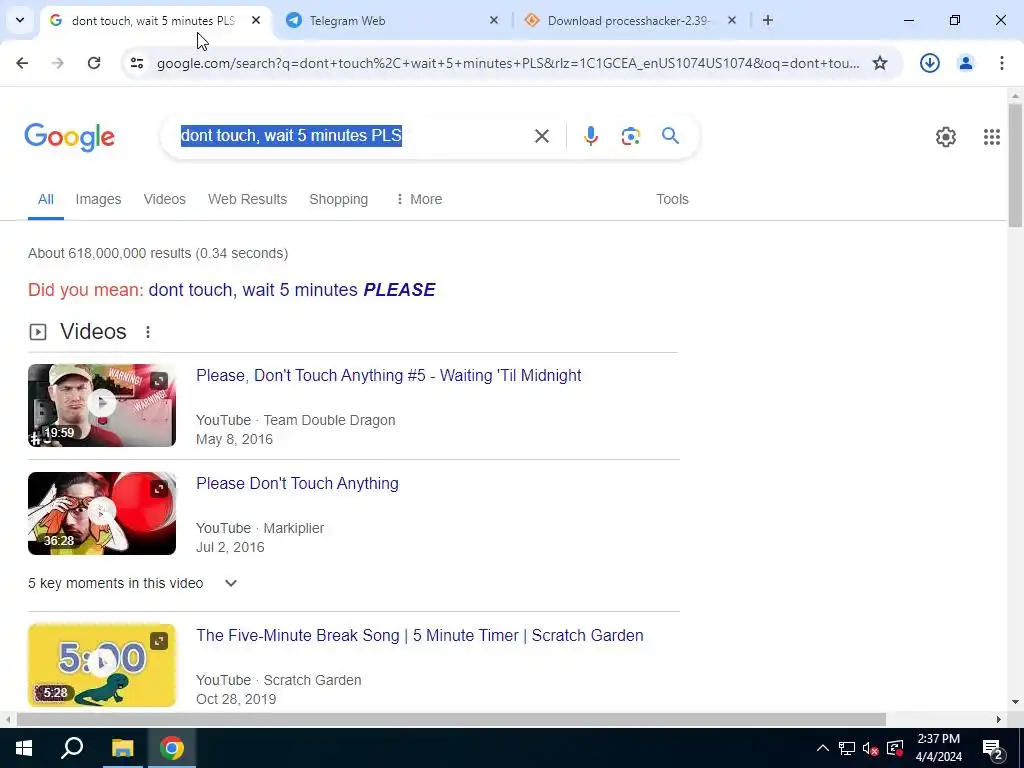Open the network status tray icon
The width and height of the screenshot is (1024, 768).
(846, 748)
